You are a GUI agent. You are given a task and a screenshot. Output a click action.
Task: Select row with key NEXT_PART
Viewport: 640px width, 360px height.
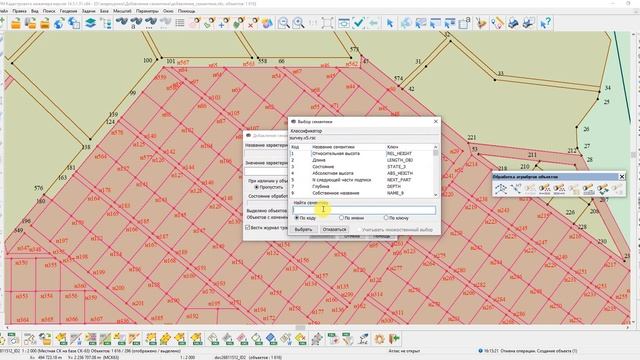tap(361, 180)
